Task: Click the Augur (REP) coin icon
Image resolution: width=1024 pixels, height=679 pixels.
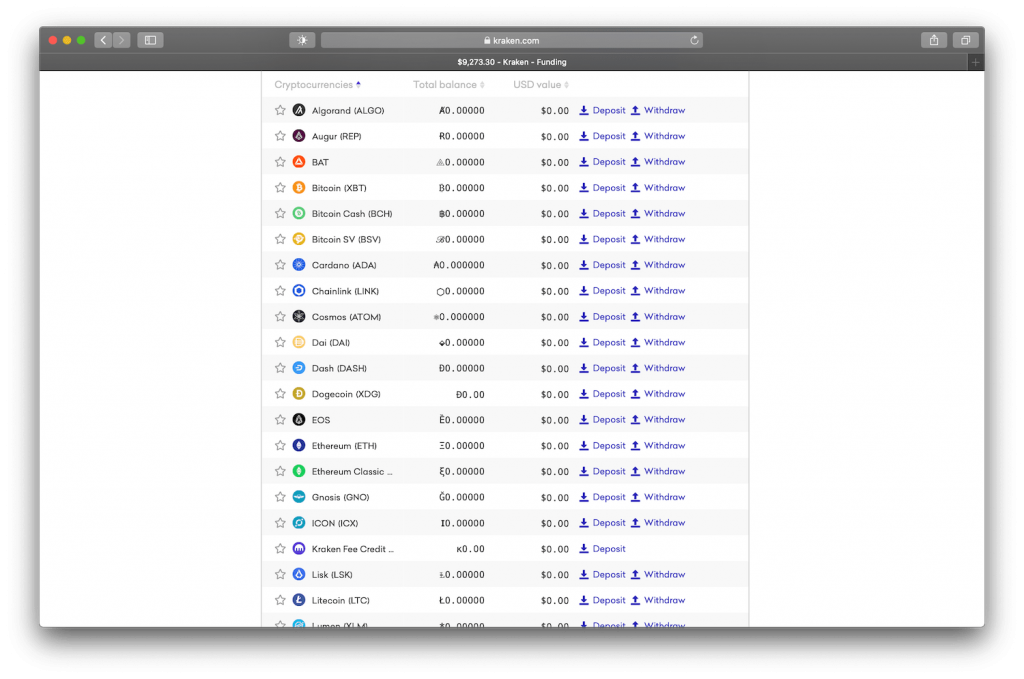Action: [x=298, y=136]
